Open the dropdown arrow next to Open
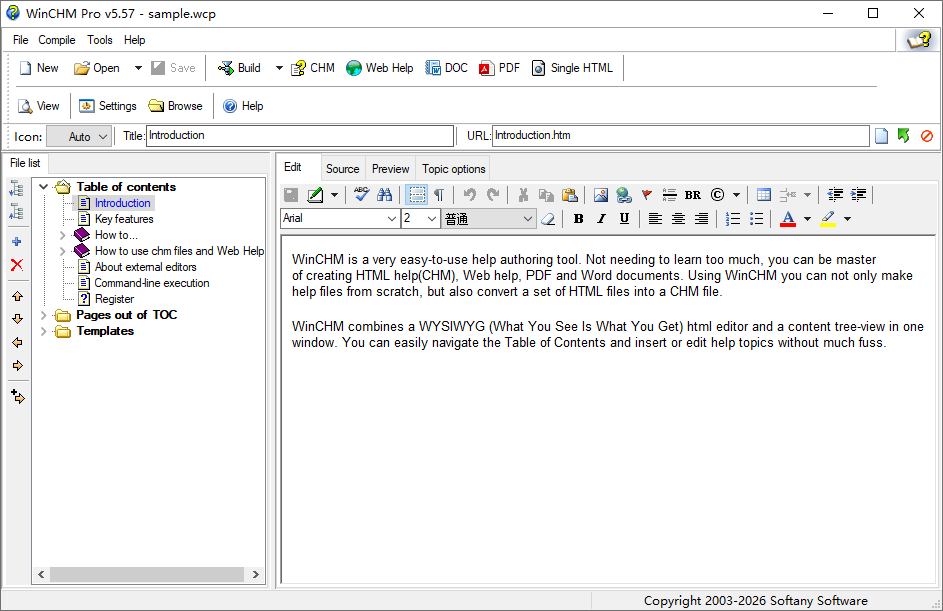Screen dimensions: 943x611 pyautogui.click(x=138, y=68)
